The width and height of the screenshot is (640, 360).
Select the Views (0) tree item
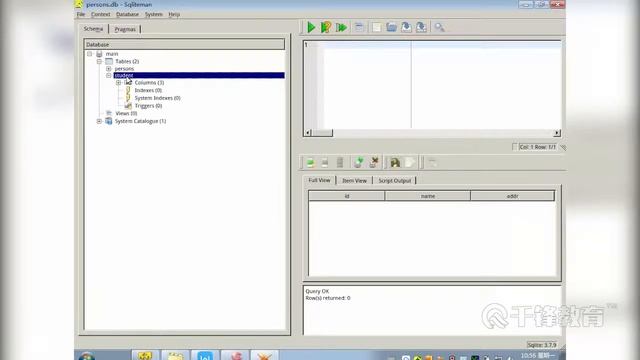click(x=126, y=113)
